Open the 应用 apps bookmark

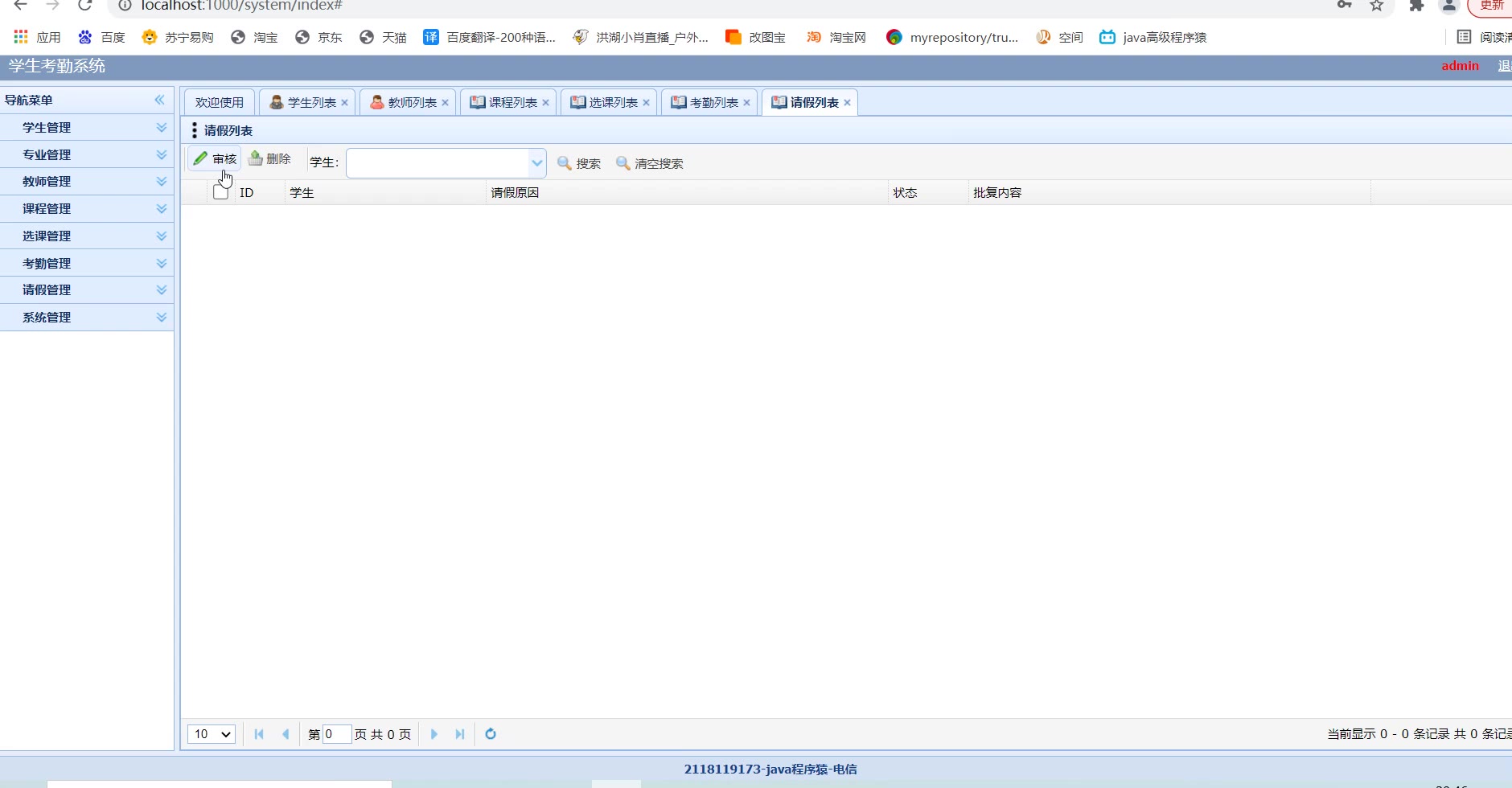pyautogui.click(x=37, y=37)
